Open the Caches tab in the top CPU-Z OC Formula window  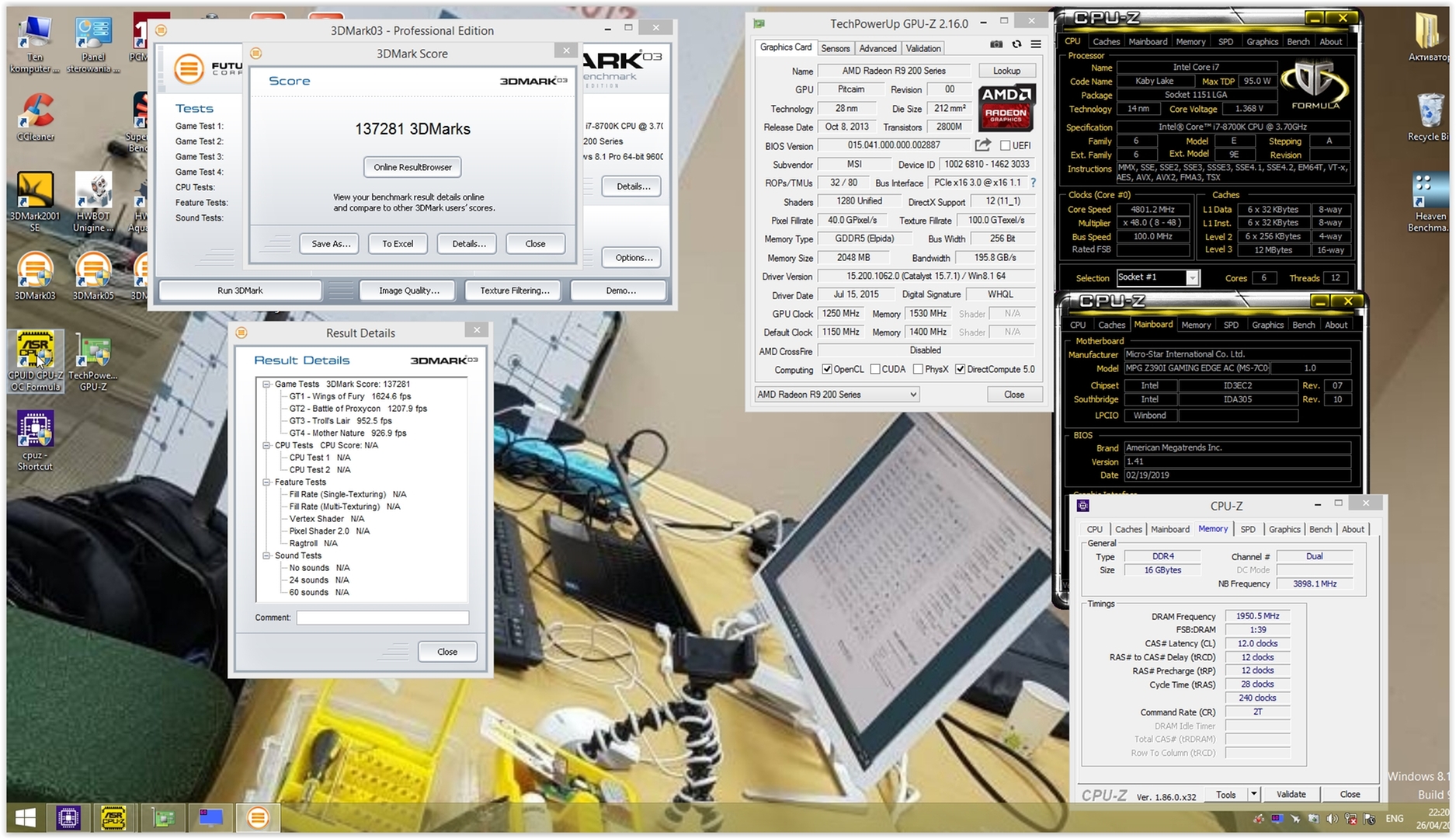(x=1106, y=42)
